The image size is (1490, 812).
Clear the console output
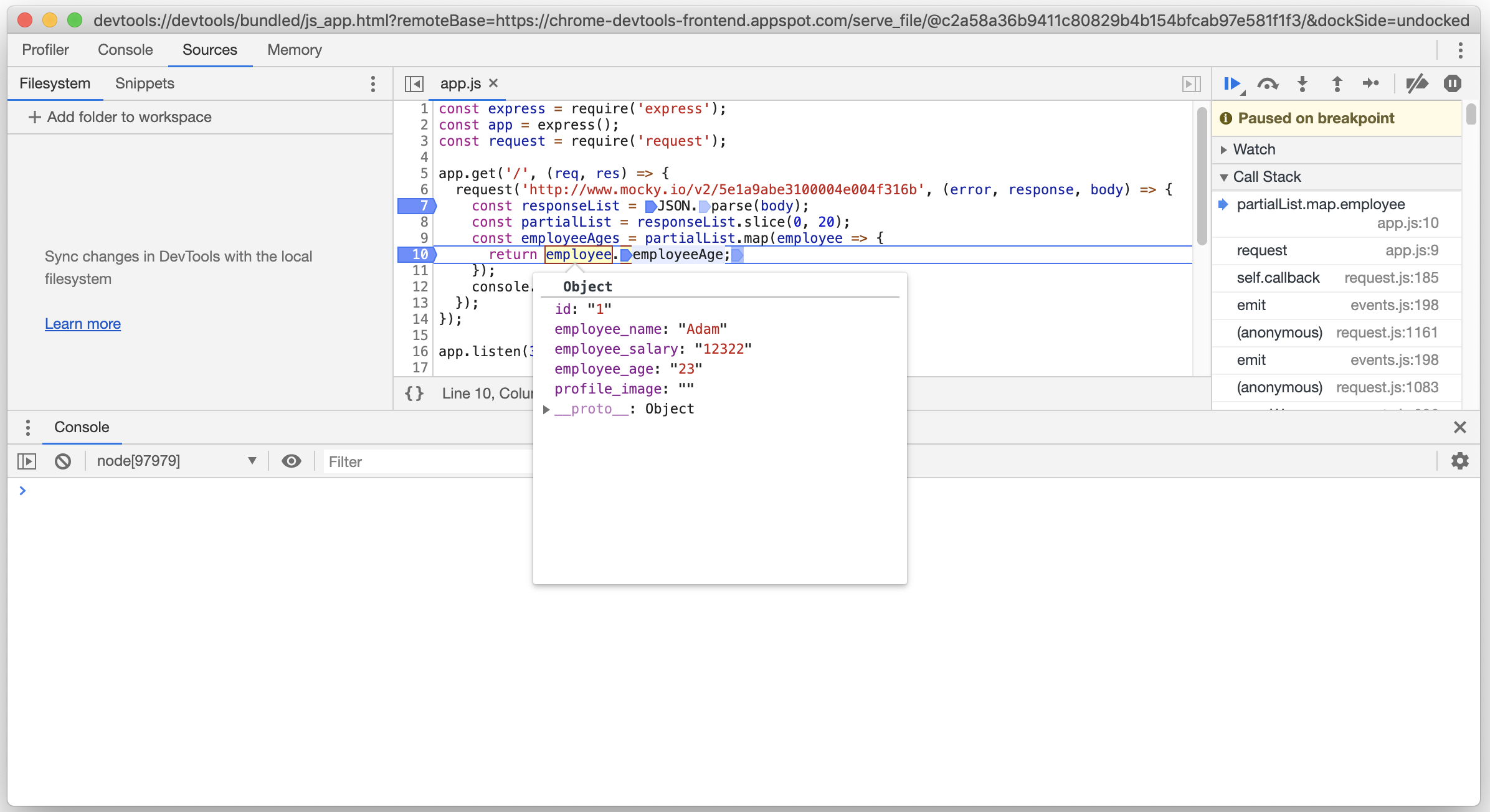click(x=63, y=461)
